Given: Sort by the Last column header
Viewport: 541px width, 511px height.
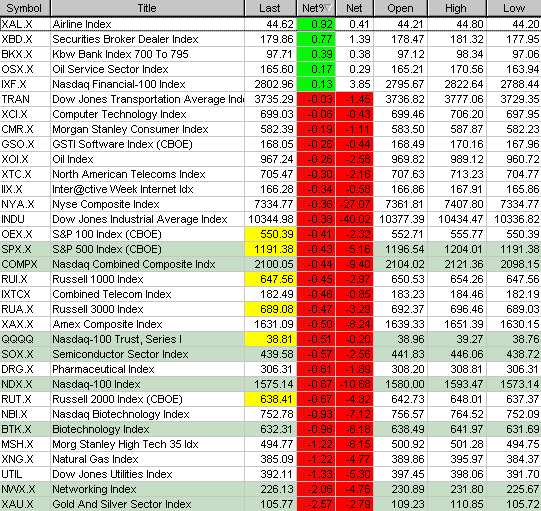Looking at the screenshot, I should pos(270,8).
